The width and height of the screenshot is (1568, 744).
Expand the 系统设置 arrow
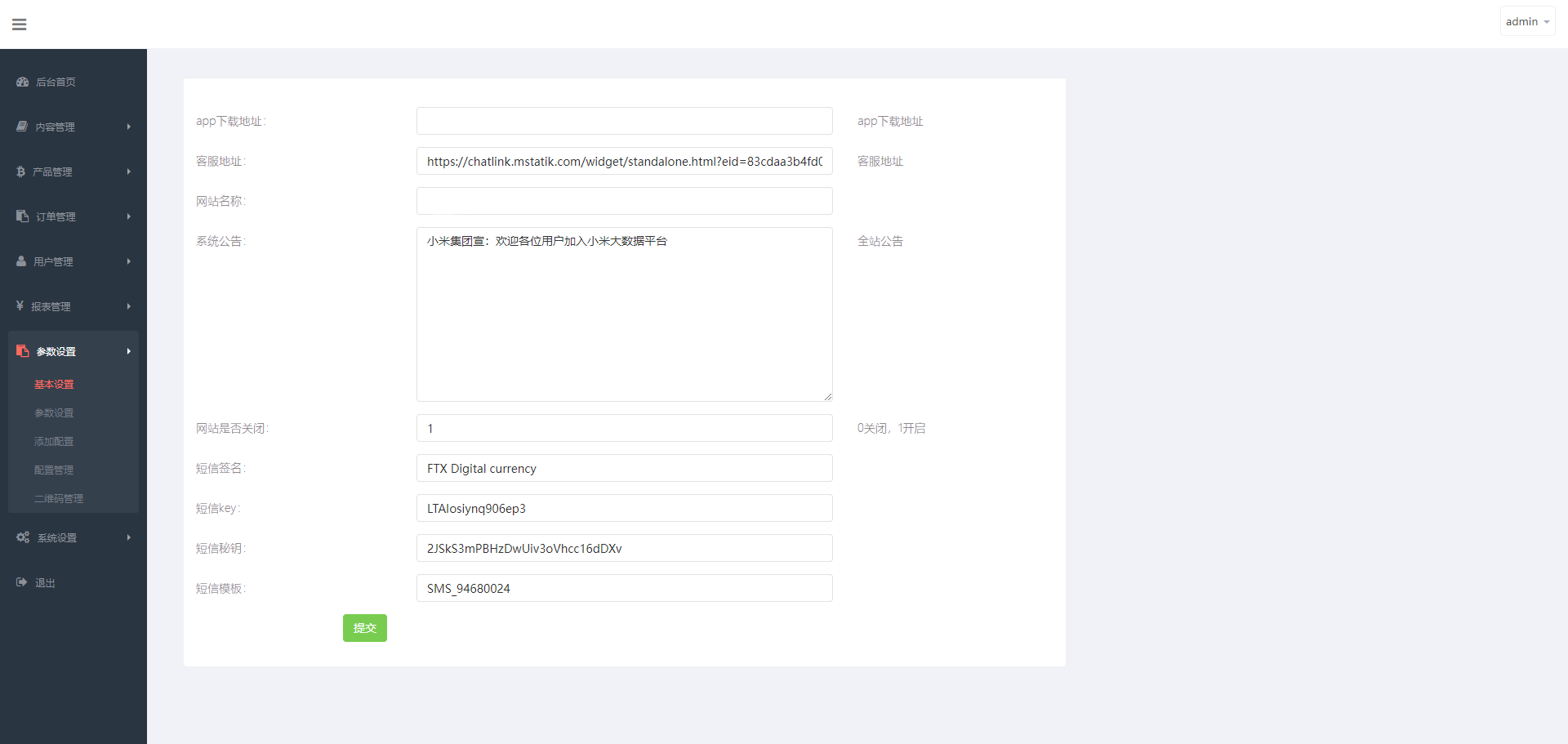[x=128, y=537]
